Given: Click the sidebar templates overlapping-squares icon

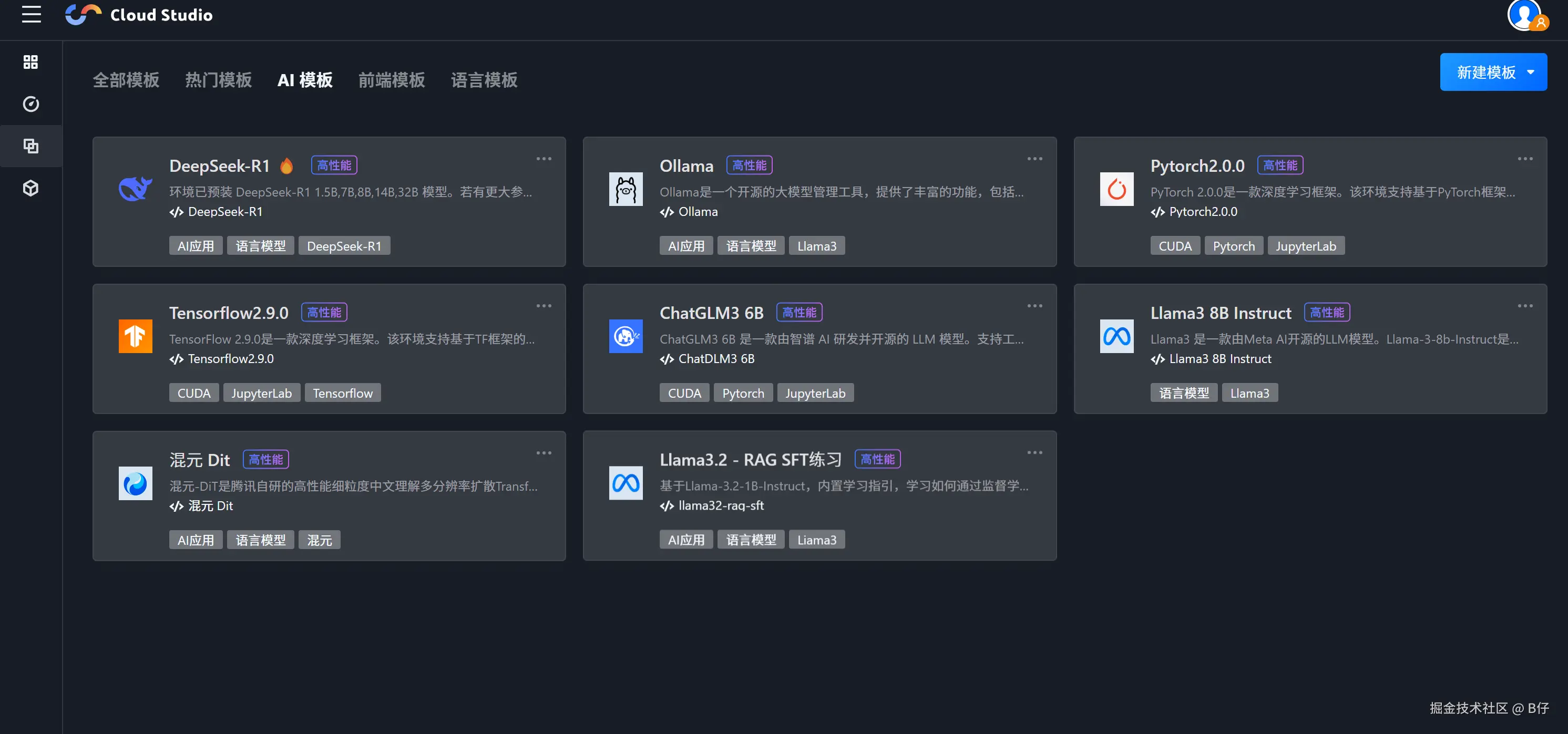Looking at the screenshot, I should 30,146.
